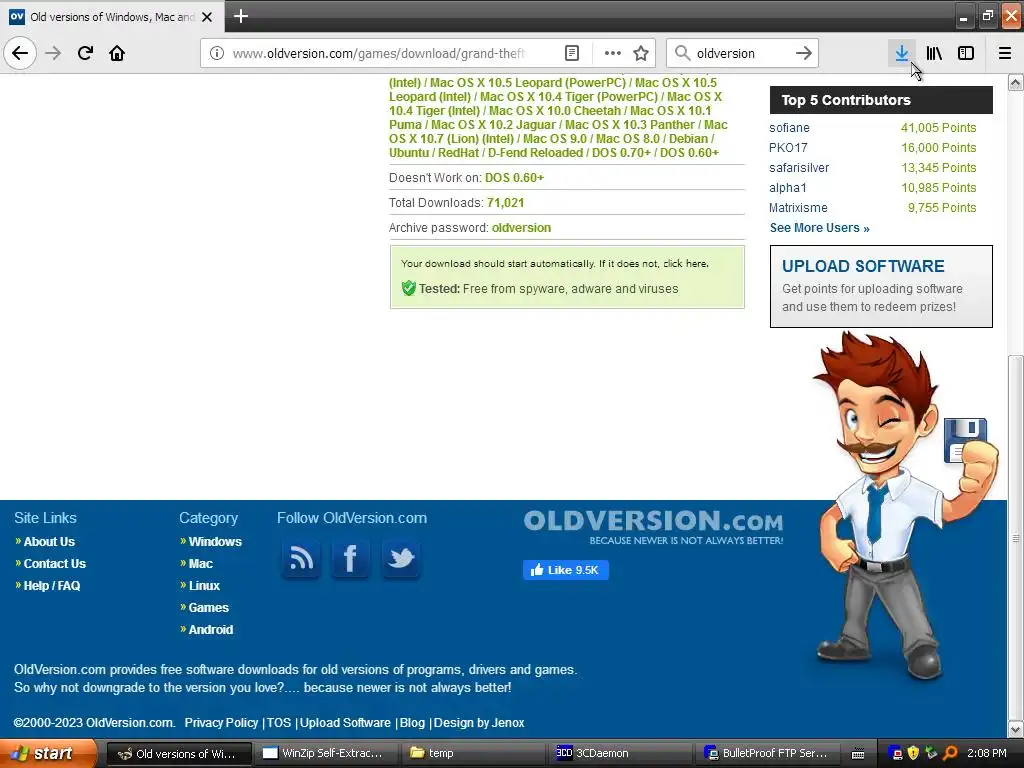1024x768 pixels.
Task: Click the magnifier tray icon
Action: 950,754
